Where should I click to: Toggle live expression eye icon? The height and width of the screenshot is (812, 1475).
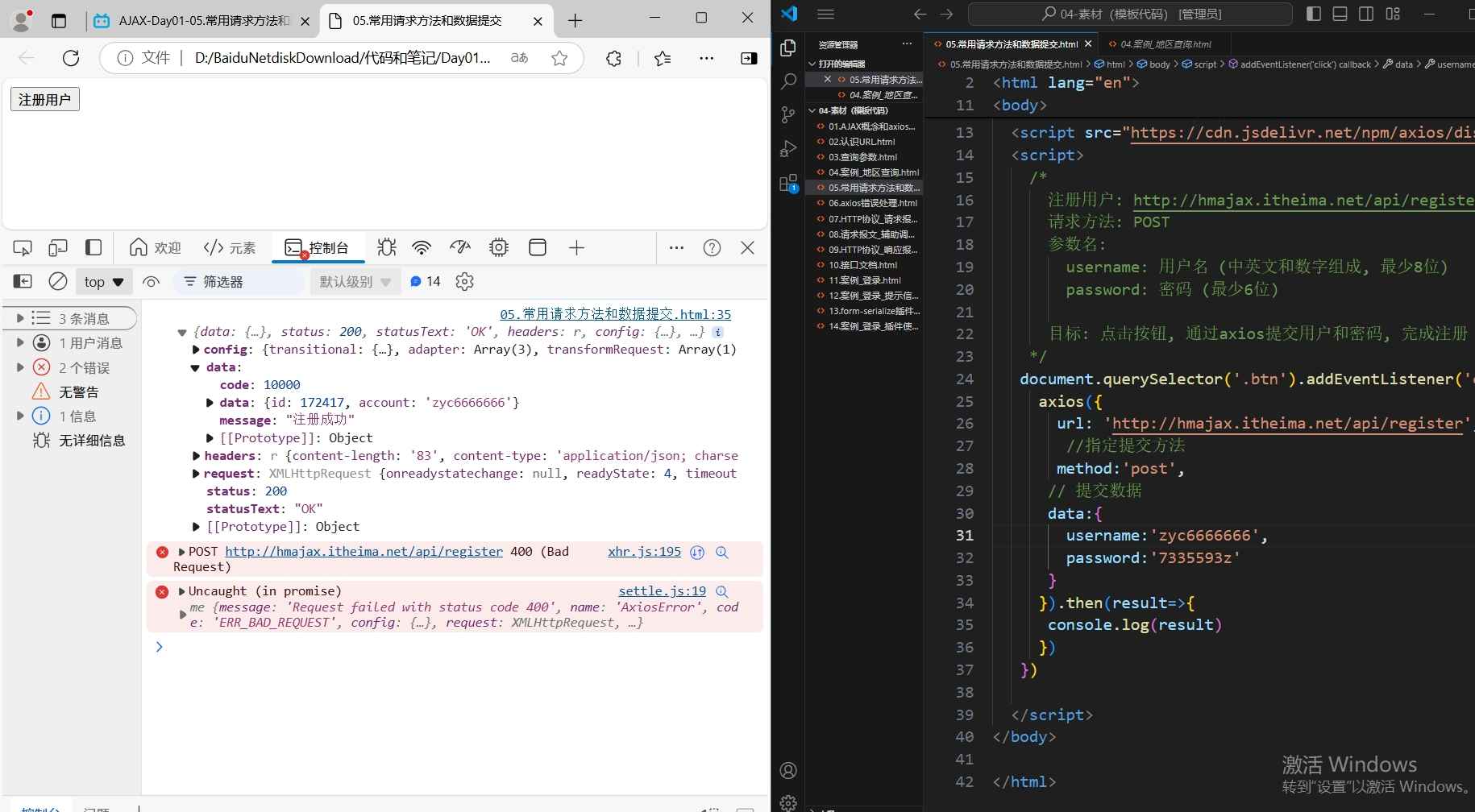[x=151, y=282]
